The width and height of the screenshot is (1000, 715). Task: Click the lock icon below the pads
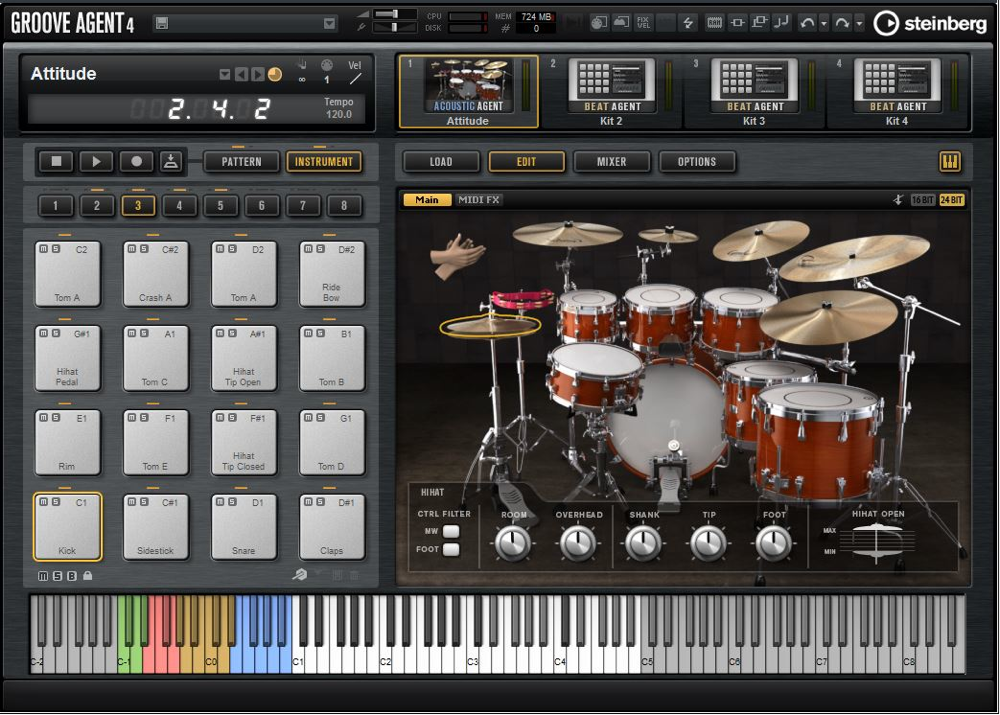(88, 576)
